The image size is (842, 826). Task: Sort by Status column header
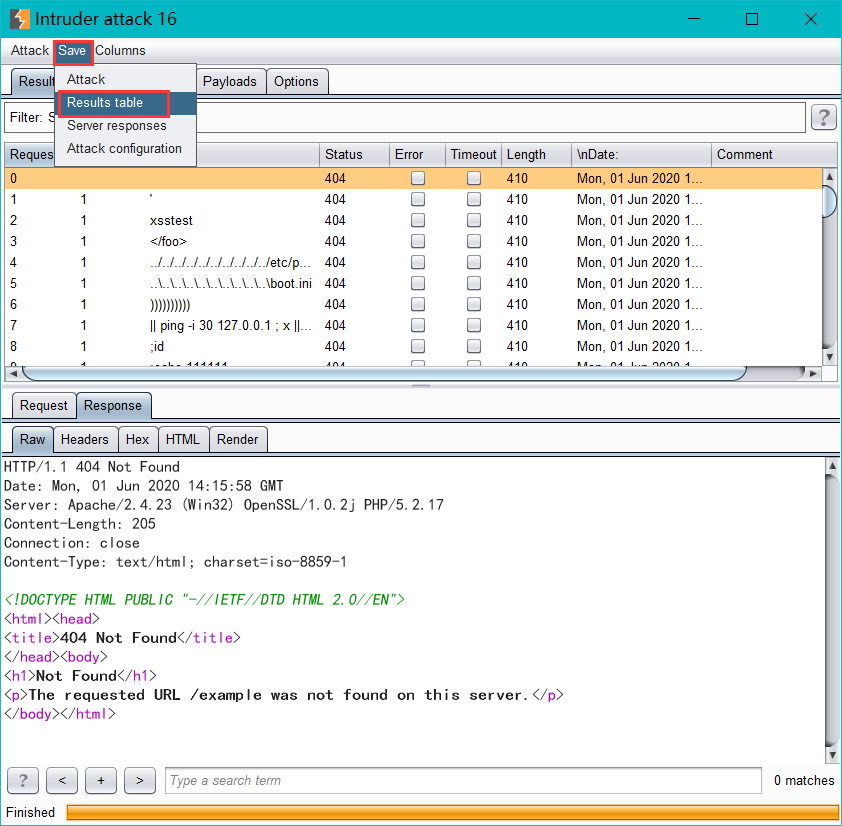pos(354,155)
